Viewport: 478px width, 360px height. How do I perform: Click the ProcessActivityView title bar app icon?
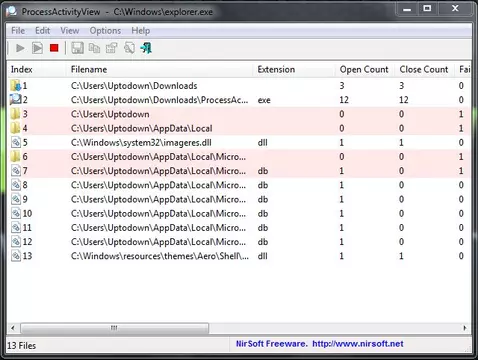click(12, 11)
